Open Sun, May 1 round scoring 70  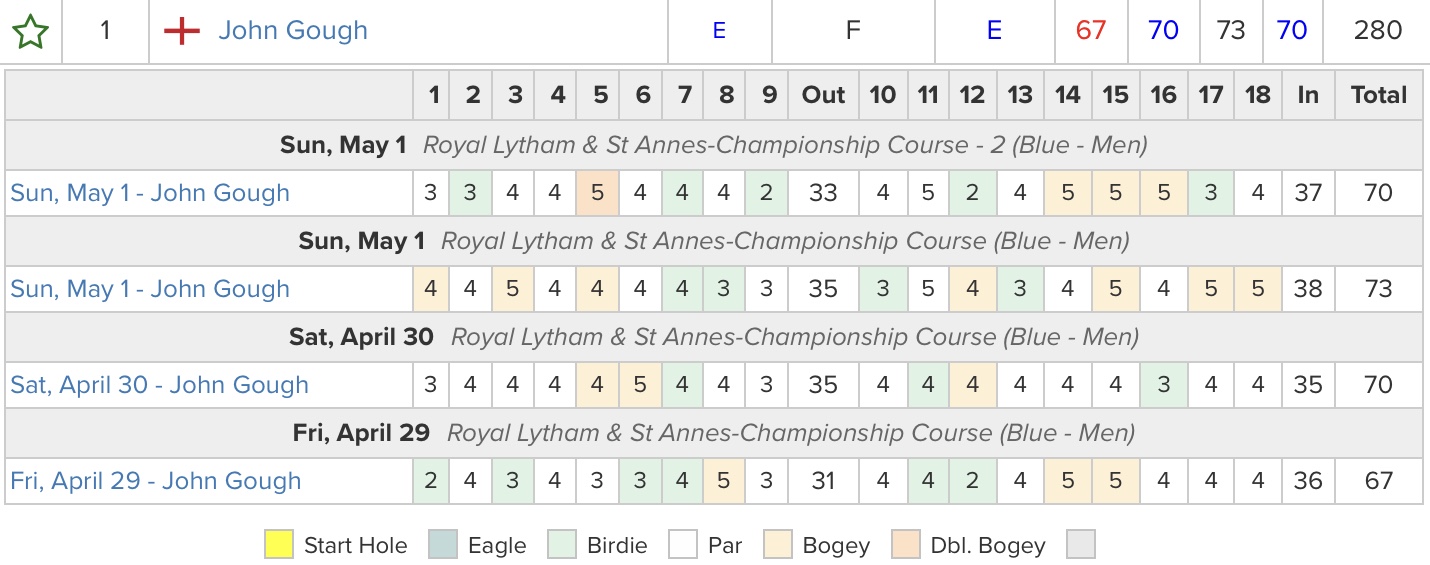(150, 193)
